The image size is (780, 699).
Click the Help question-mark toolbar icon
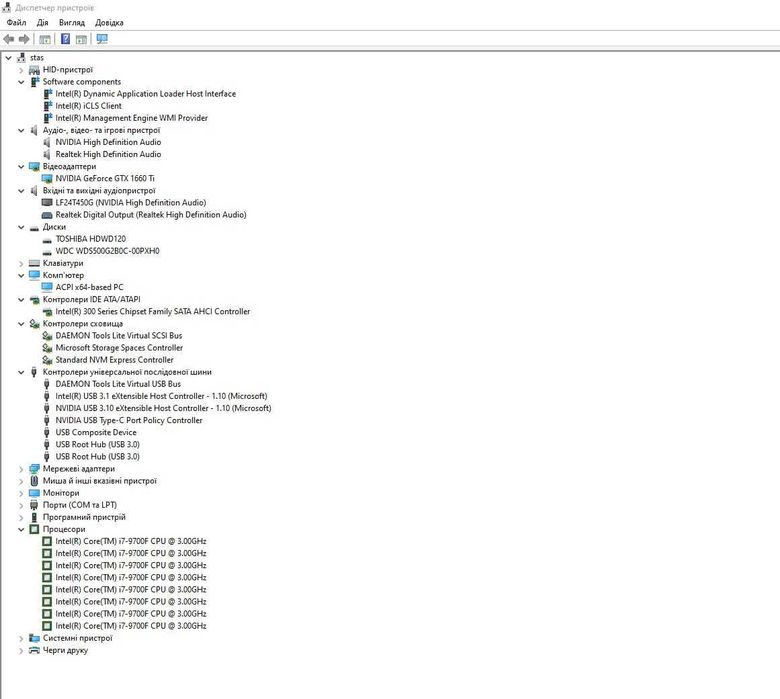[65, 39]
